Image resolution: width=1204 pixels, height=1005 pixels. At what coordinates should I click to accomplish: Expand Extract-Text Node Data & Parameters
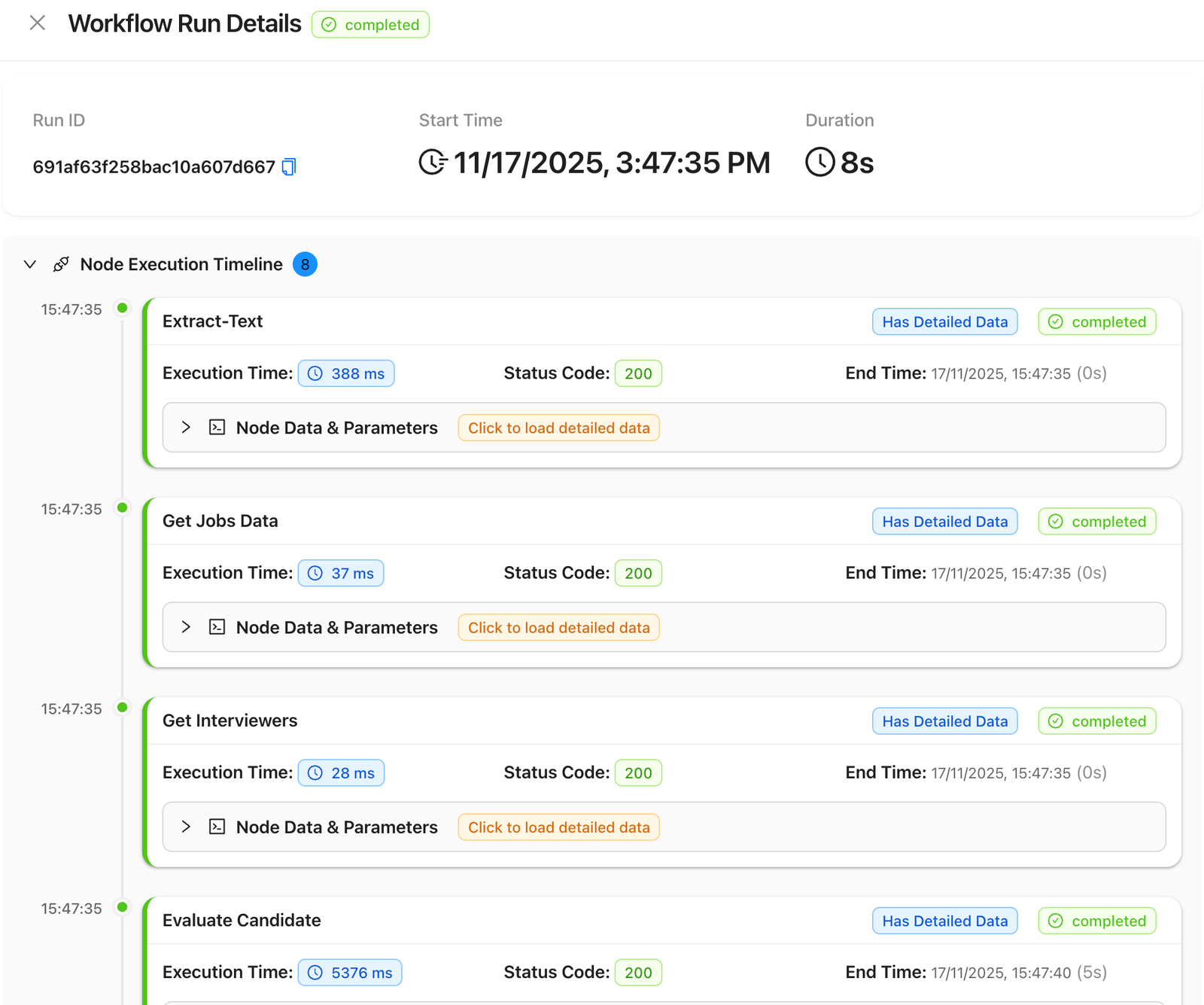pyautogui.click(x=186, y=428)
